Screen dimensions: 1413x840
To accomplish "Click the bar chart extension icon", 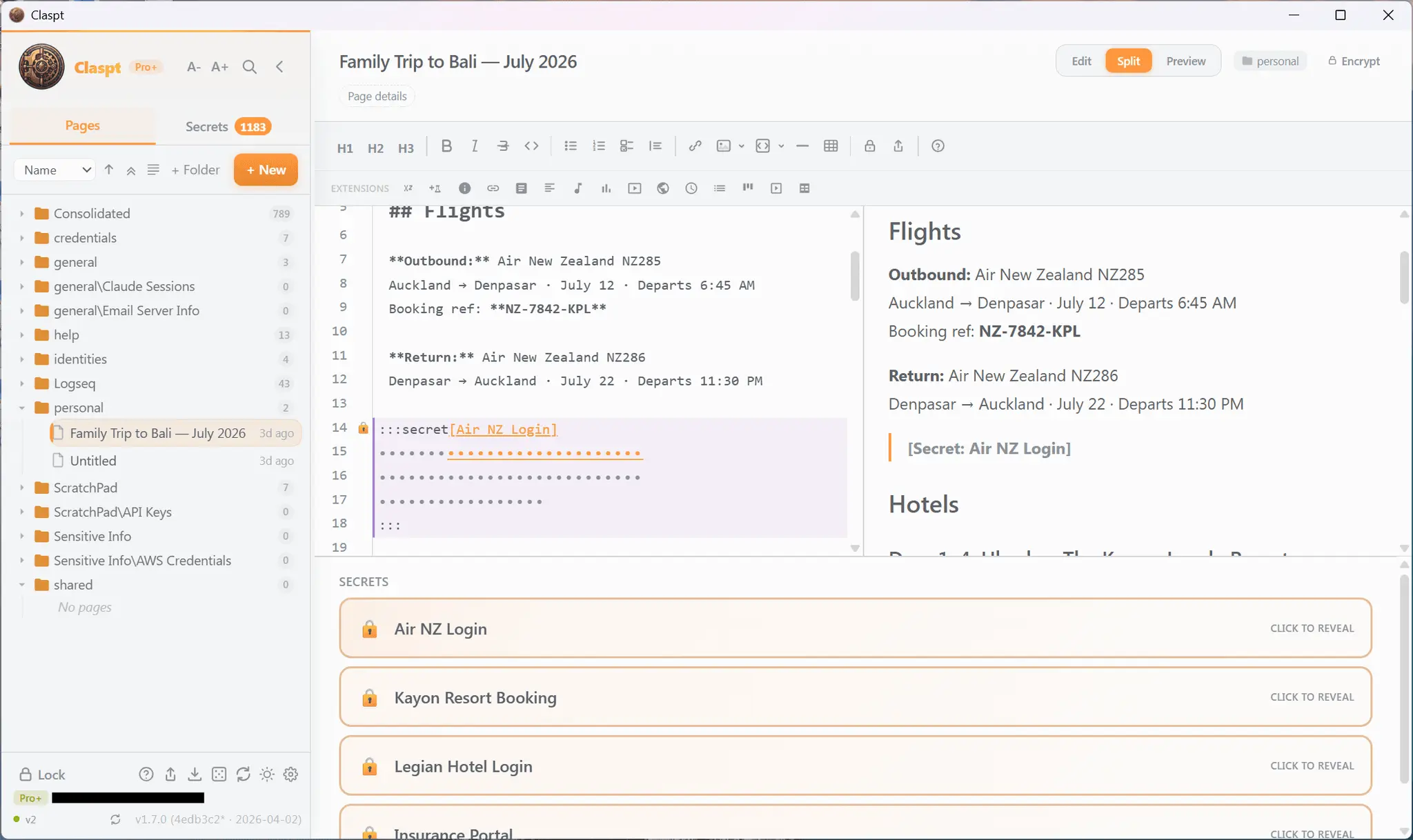I will pyautogui.click(x=606, y=188).
